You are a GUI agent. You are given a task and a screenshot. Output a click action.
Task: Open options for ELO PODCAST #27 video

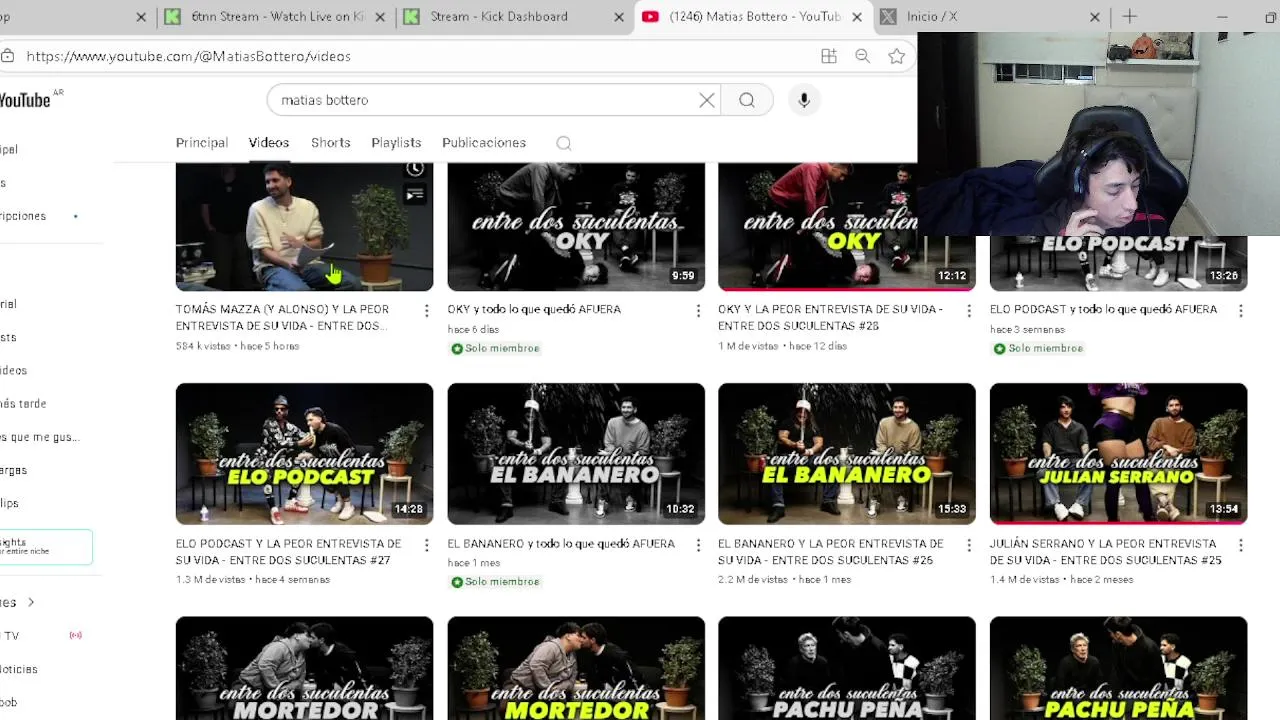click(x=427, y=545)
